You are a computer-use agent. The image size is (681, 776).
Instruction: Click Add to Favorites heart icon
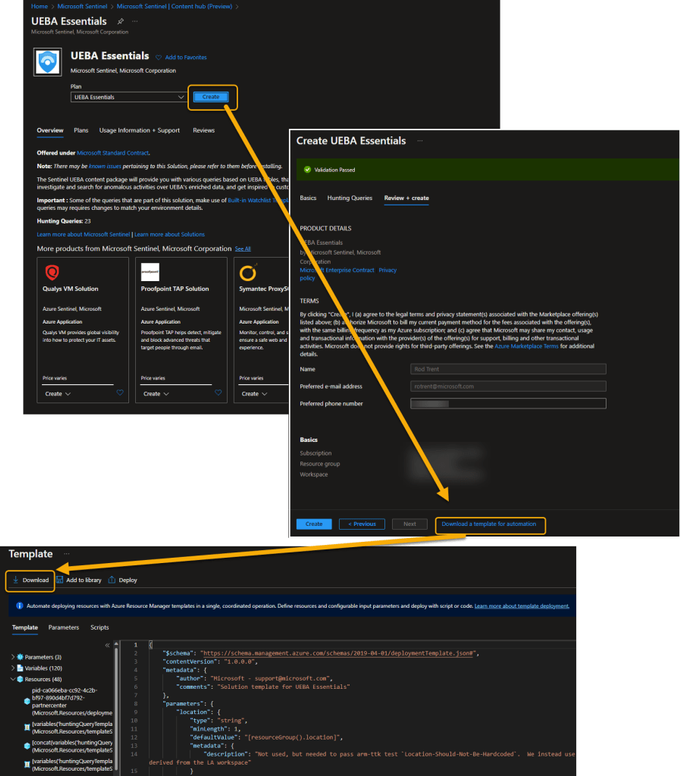(158, 57)
